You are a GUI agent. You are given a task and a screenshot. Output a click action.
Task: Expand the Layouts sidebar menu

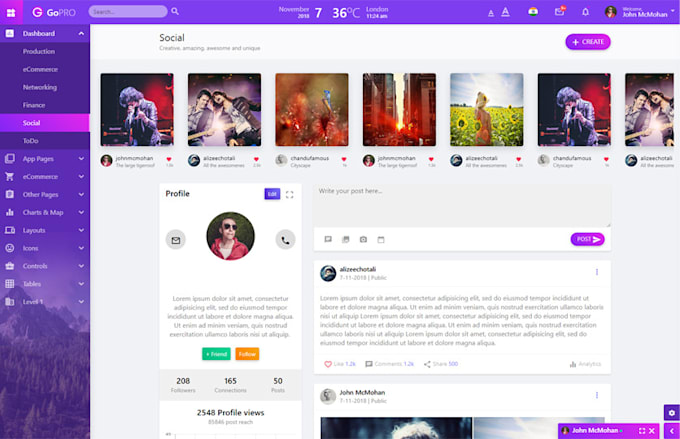(x=45, y=230)
